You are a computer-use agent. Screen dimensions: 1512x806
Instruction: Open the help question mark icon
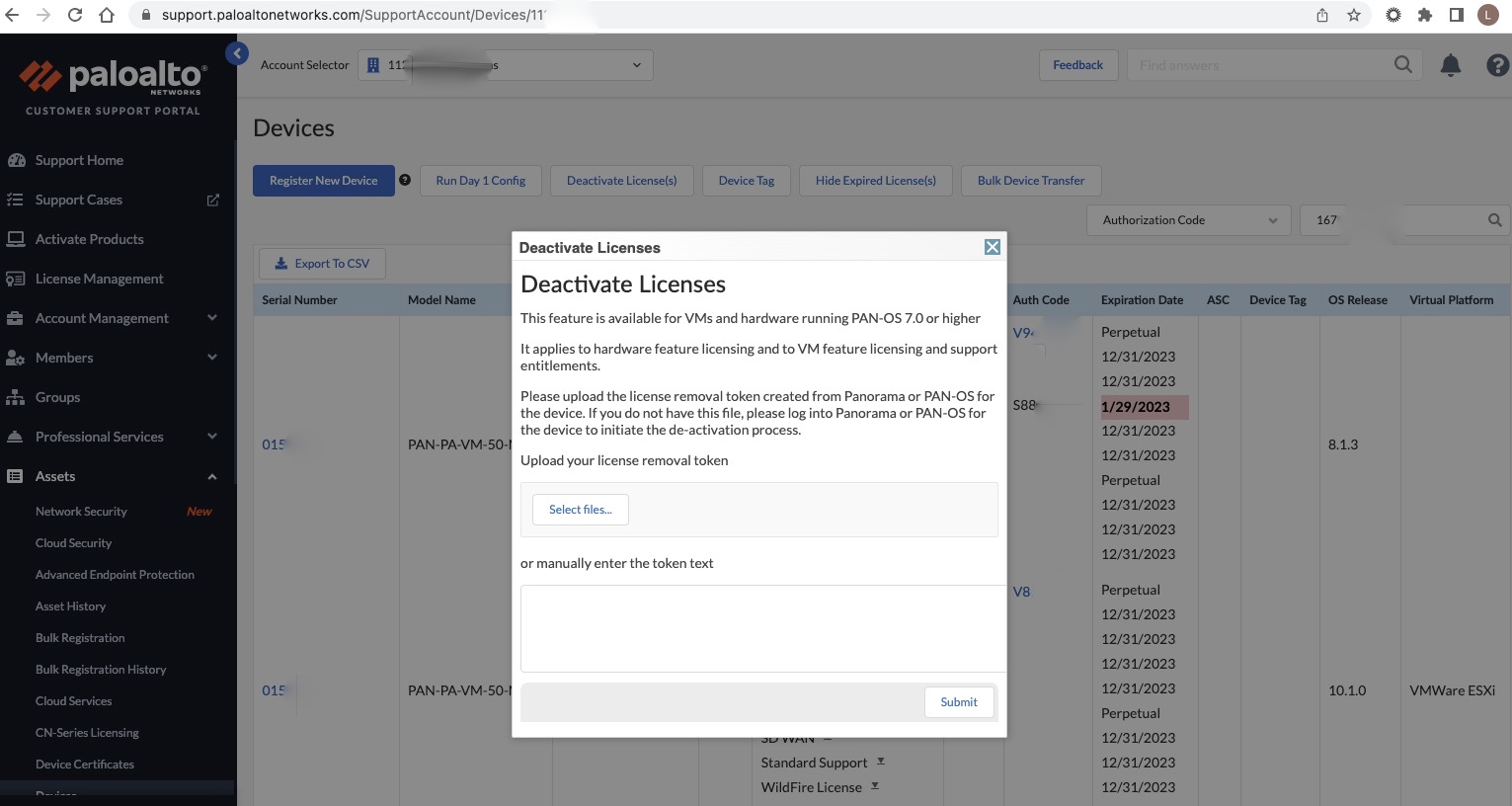pyautogui.click(x=1496, y=65)
